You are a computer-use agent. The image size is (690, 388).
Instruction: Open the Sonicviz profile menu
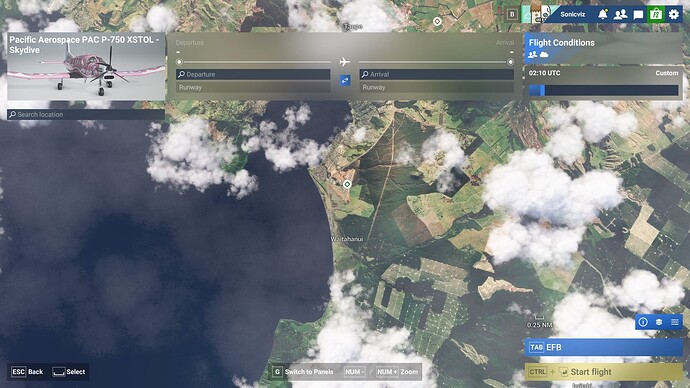(573, 15)
